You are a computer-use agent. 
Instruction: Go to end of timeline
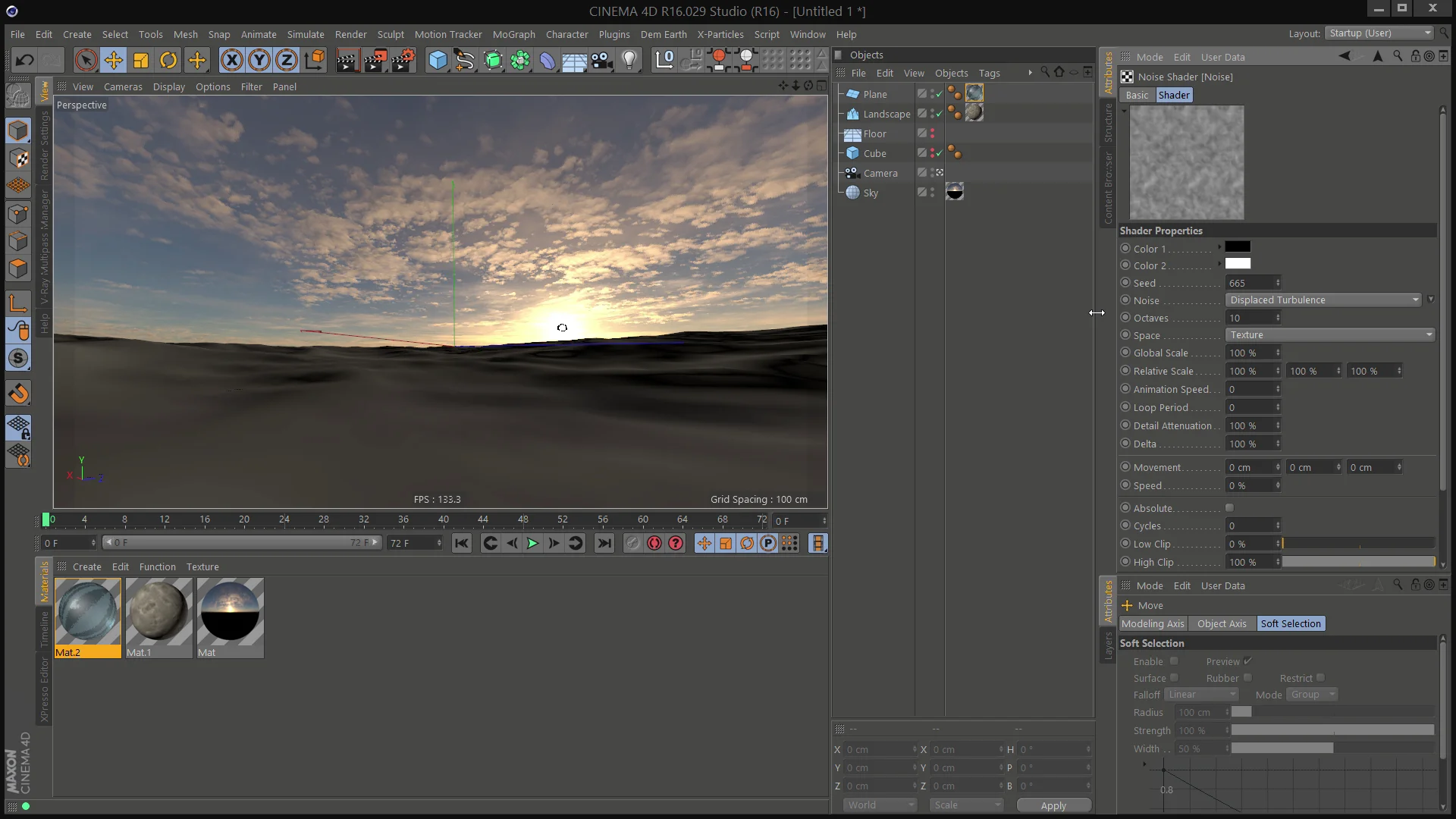(x=604, y=543)
